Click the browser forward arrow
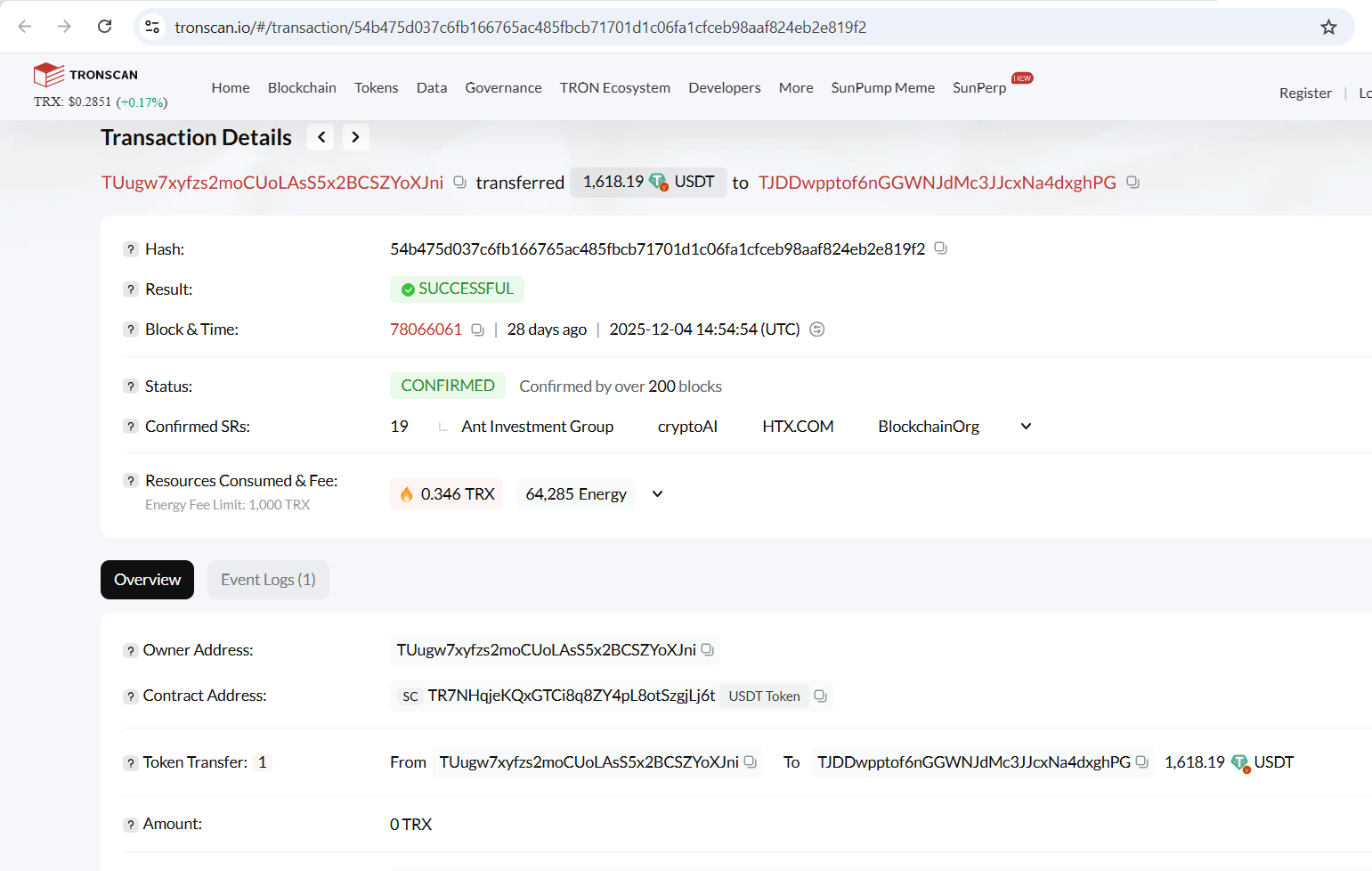The height and width of the screenshot is (871, 1372). 64,27
